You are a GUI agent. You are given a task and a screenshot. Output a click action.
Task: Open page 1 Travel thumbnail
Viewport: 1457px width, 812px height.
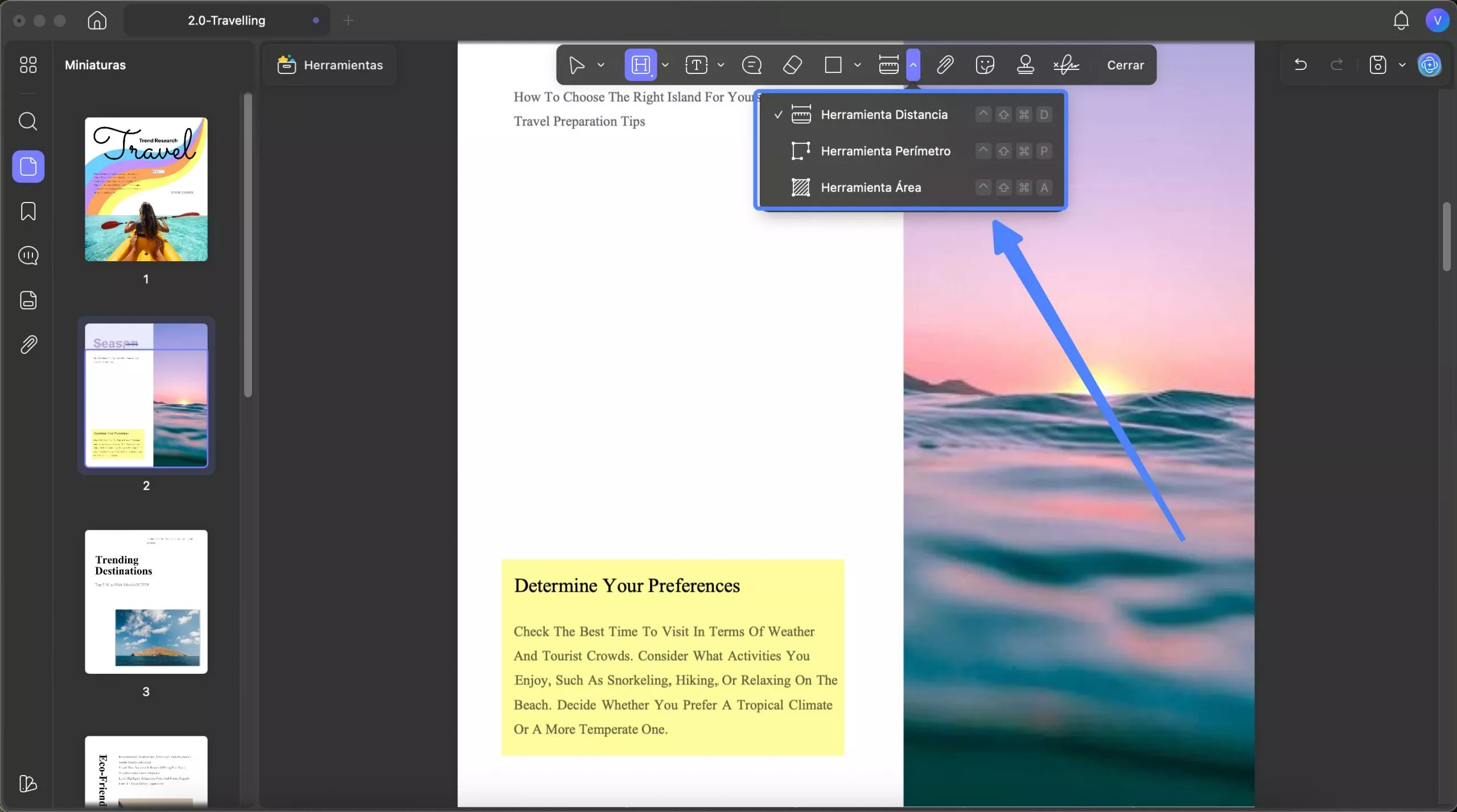[x=146, y=189]
